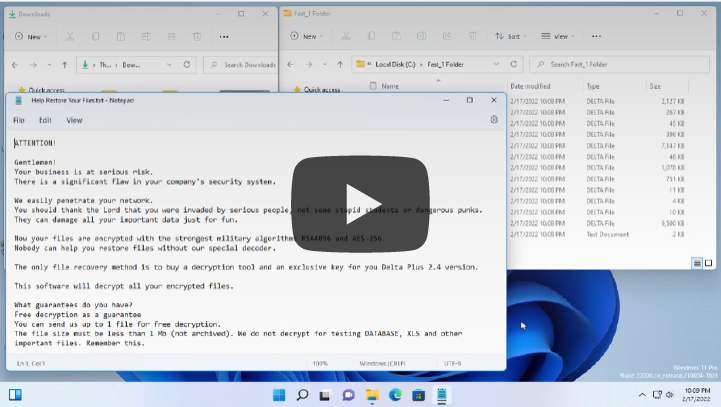721x407 pixels.
Task: Switch to Notepad from the taskbar
Action: [x=441, y=395]
